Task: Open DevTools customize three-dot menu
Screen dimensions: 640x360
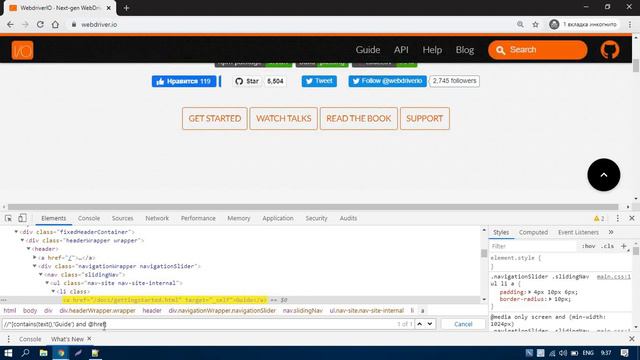Action: [x=618, y=218]
